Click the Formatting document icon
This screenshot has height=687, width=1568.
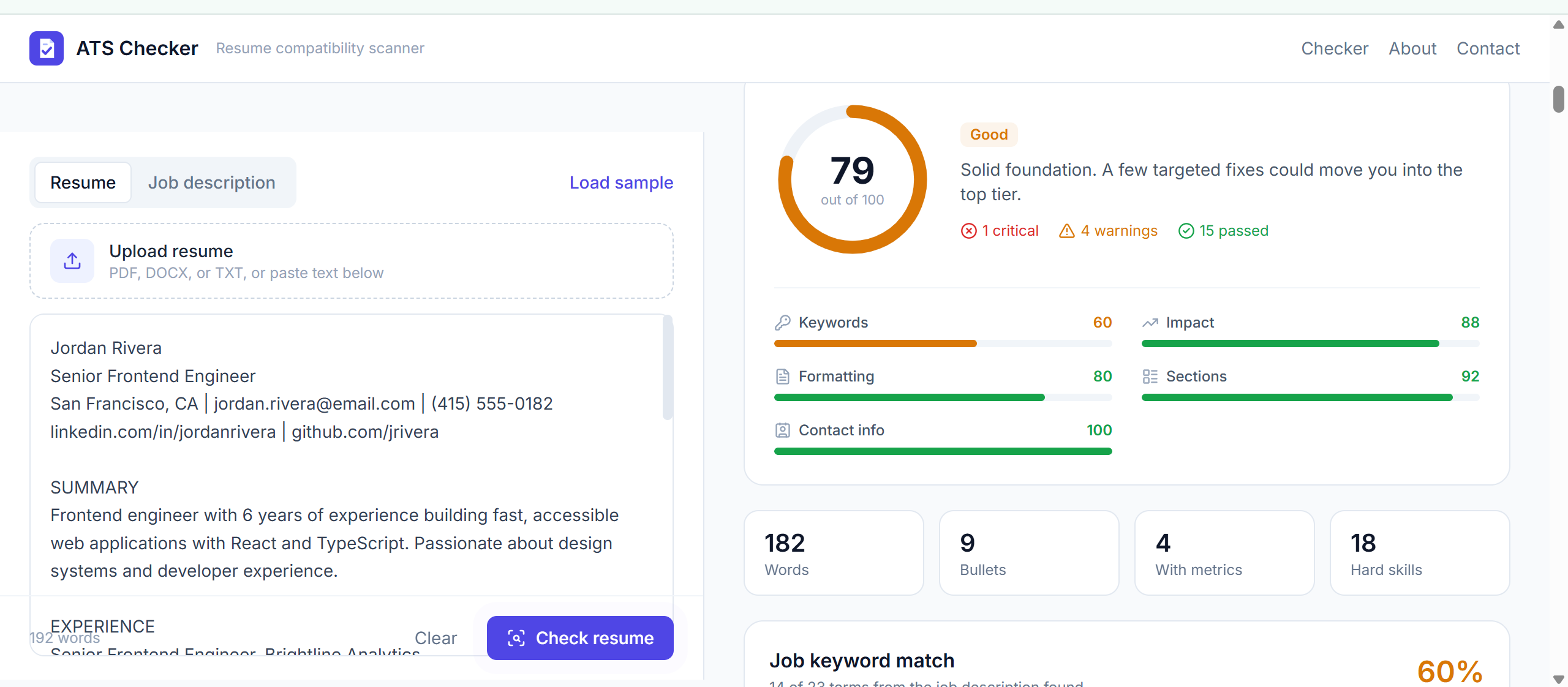tap(783, 377)
